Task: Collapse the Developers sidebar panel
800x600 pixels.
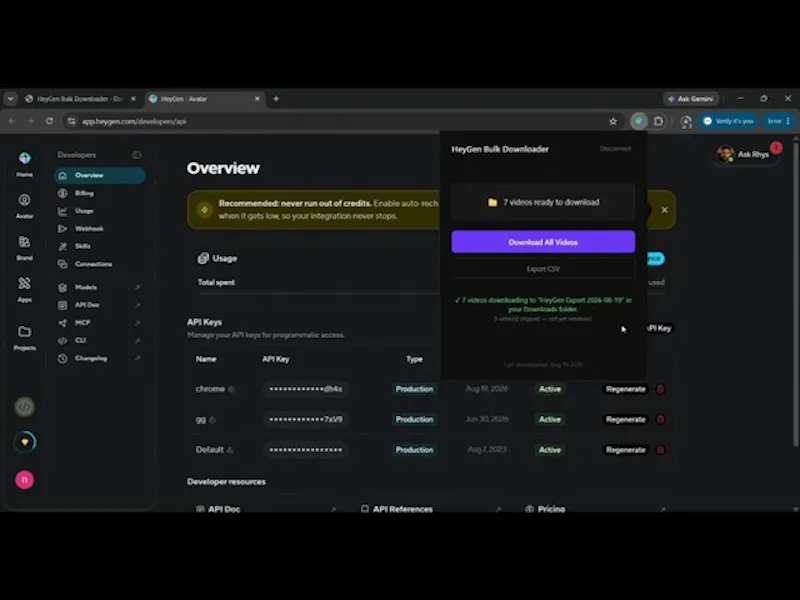Action: (136, 155)
